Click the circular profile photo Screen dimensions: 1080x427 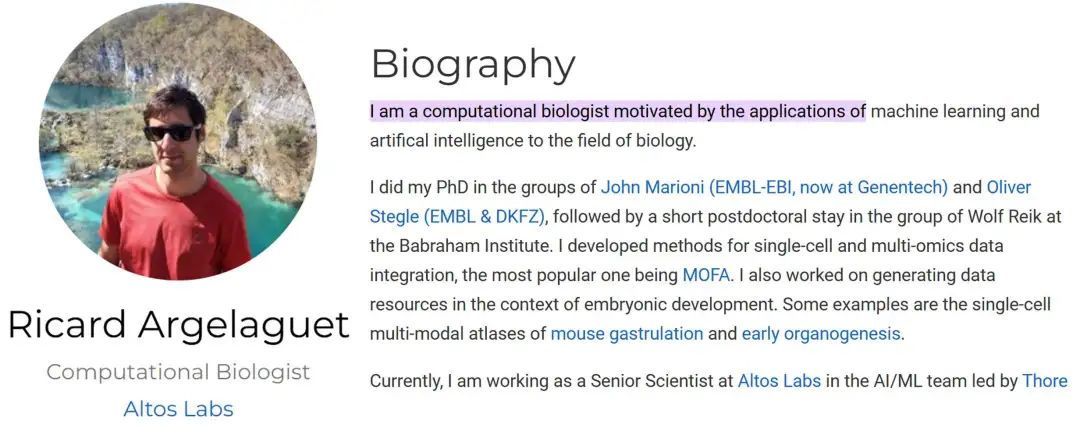[177, 142]
